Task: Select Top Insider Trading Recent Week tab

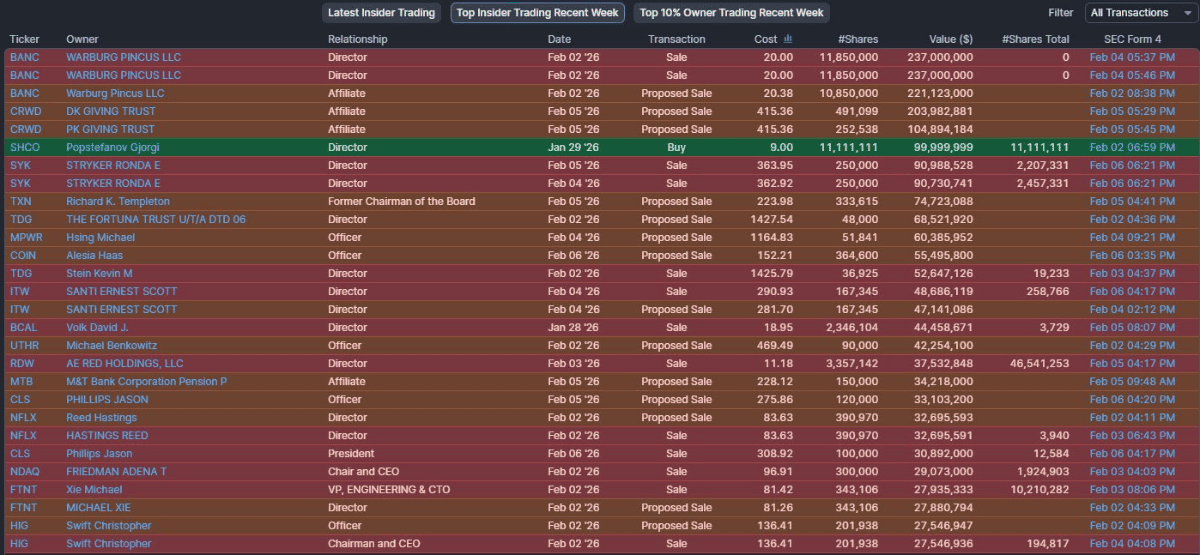Action: tap(537, 13)
